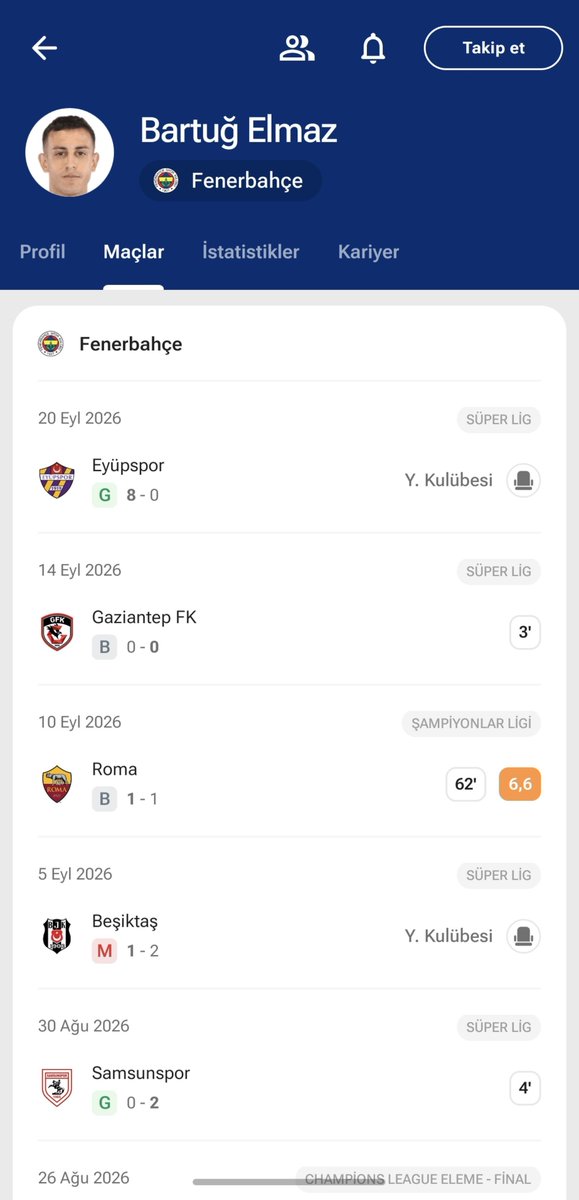Tap the Eyüpspor club logo

pos(57,480)
